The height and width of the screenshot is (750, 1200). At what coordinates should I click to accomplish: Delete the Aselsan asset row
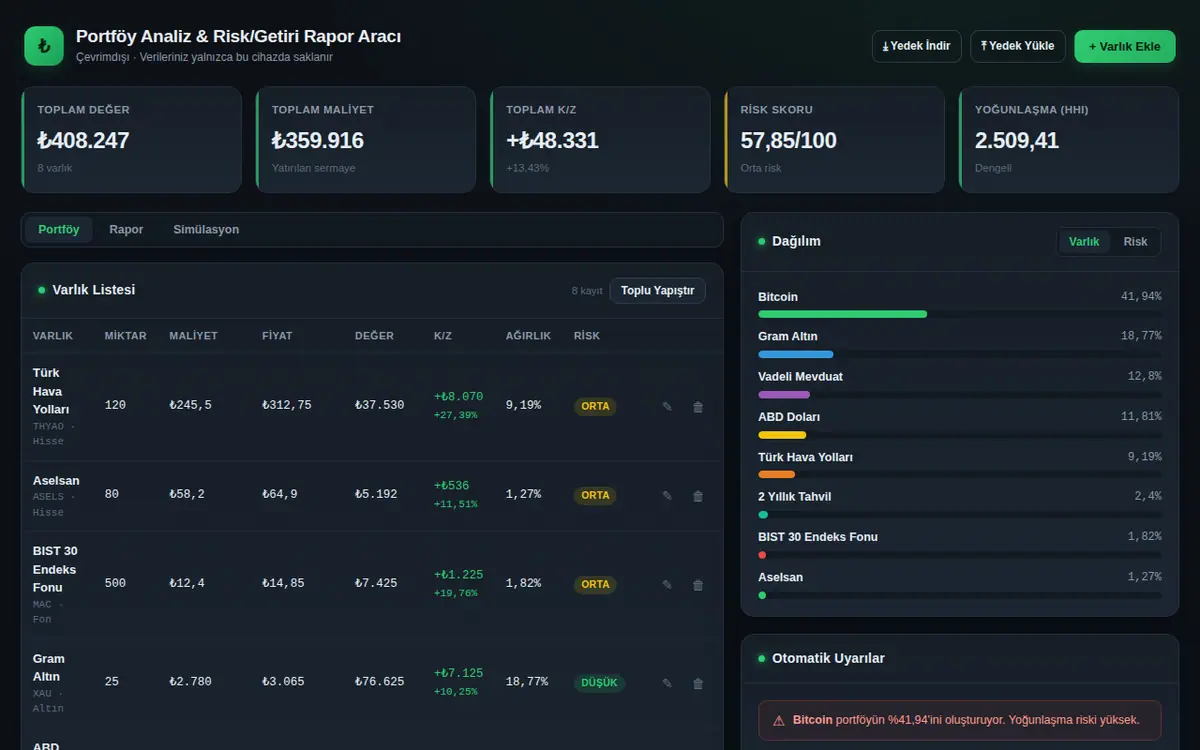(x=698, y=496)
